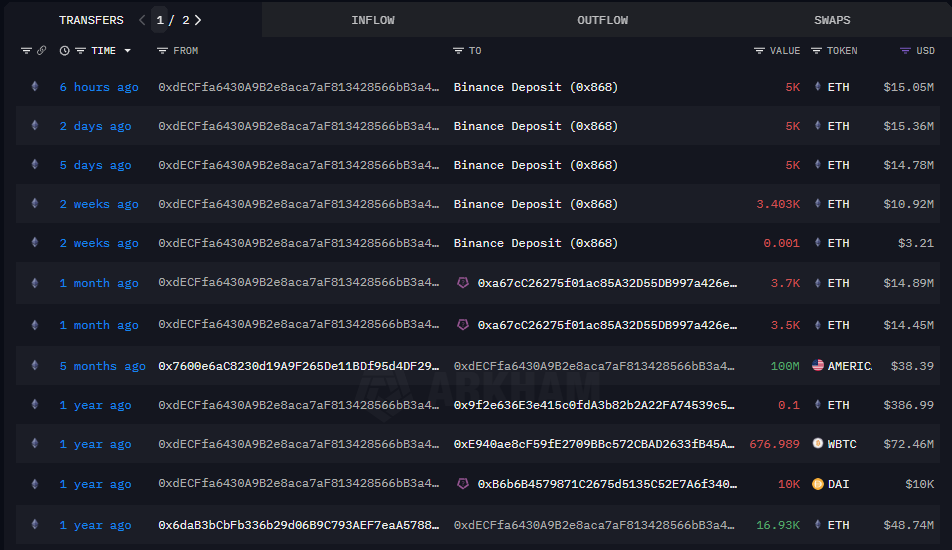Viewport: 952px width, 550px height.
Task: Select the TRANSFERS tab
Action: coord(91,20)
